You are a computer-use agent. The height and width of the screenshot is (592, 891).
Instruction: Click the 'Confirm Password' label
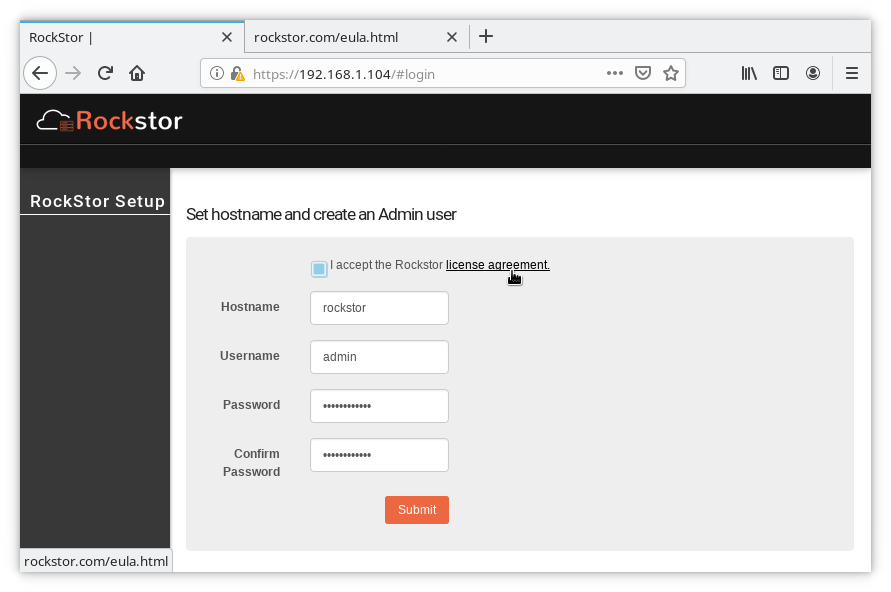point(251,462)
